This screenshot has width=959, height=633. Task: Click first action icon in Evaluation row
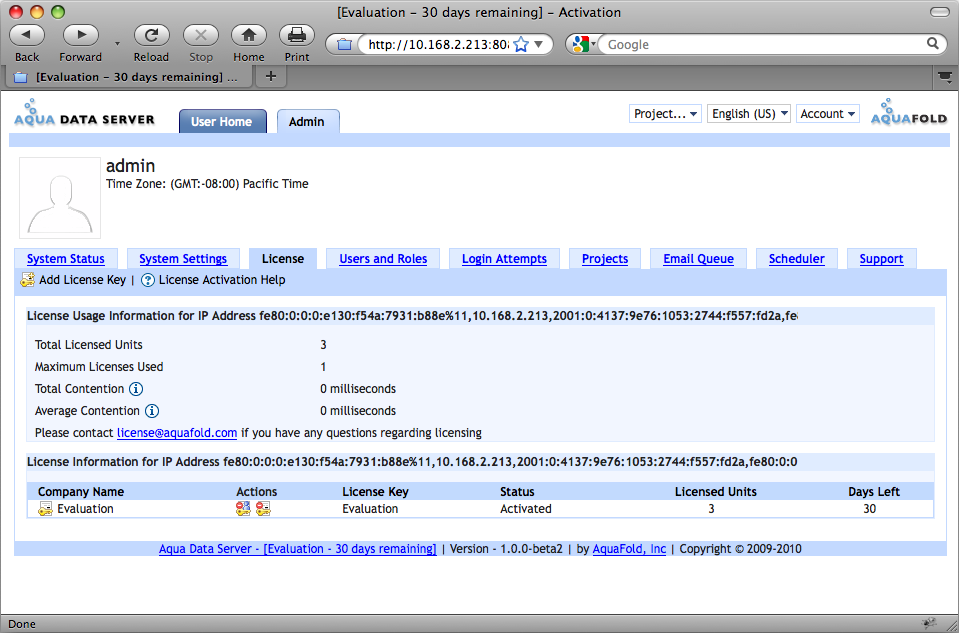(x=243, y=508)
